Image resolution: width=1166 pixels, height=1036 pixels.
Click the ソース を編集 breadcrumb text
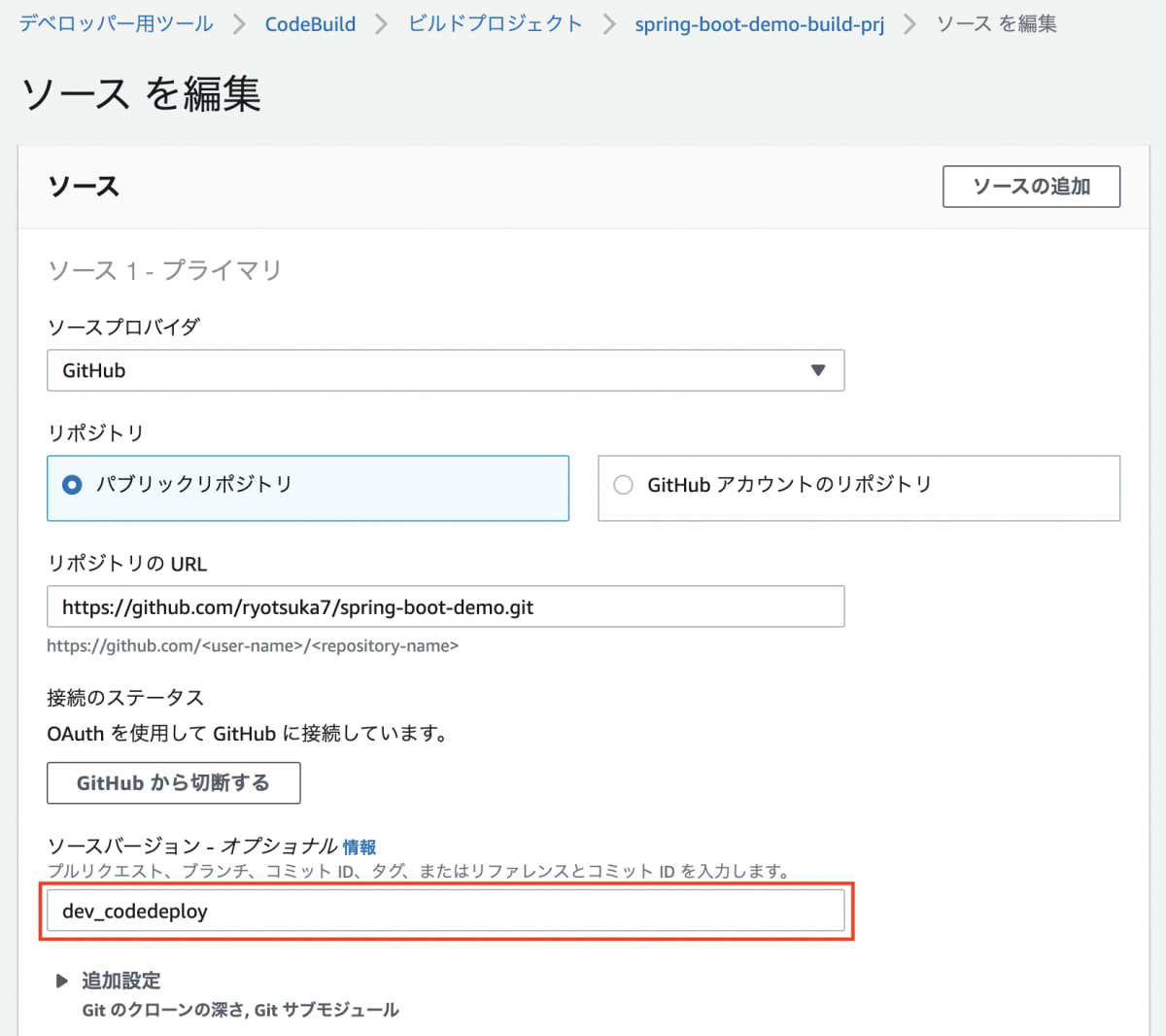(996, 23)
